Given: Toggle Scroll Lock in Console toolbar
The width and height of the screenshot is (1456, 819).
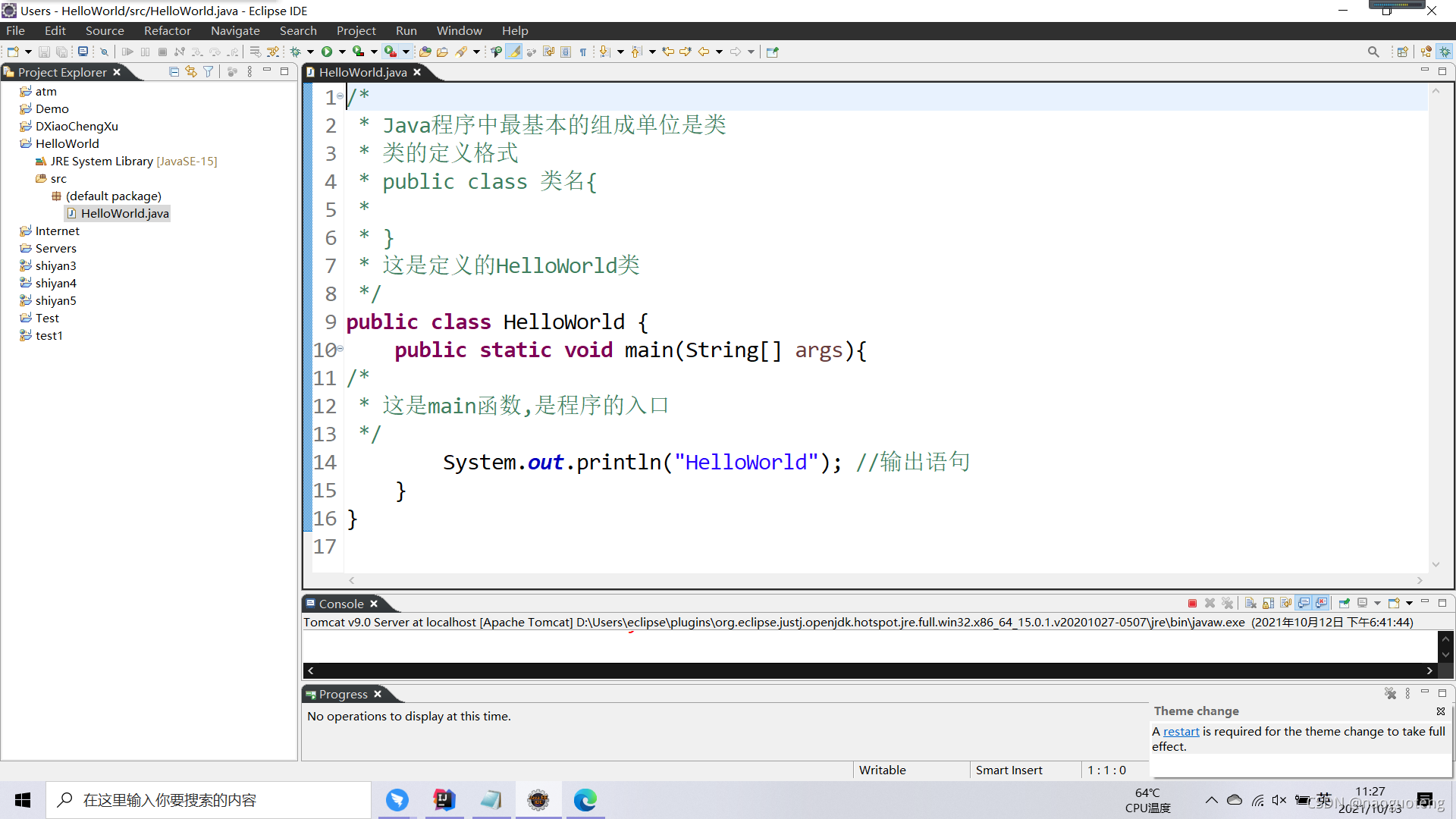Looking at the screenshot, I should [x=1268, y=604].
